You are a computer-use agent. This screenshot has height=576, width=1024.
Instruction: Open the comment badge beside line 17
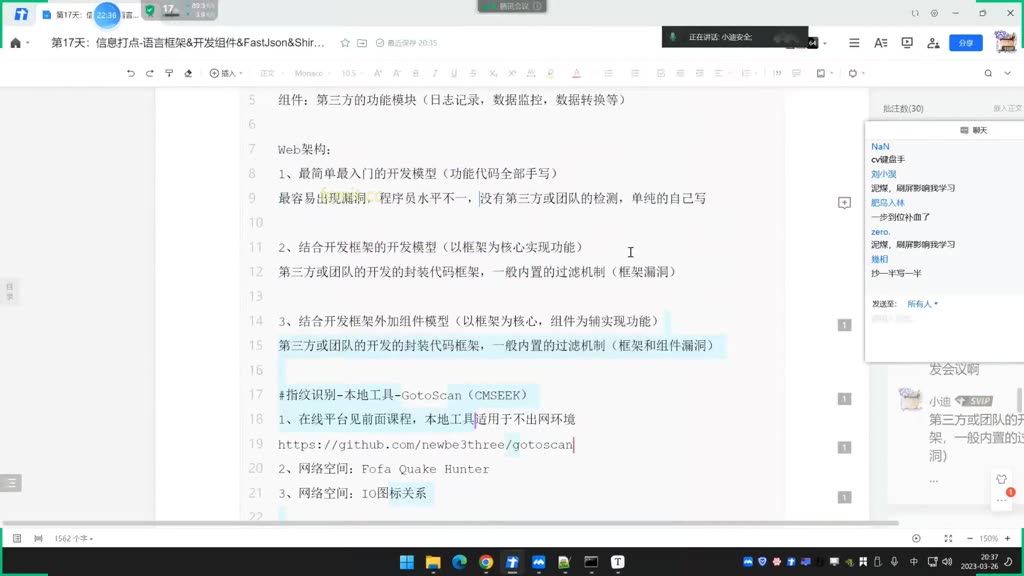[844, 399]
